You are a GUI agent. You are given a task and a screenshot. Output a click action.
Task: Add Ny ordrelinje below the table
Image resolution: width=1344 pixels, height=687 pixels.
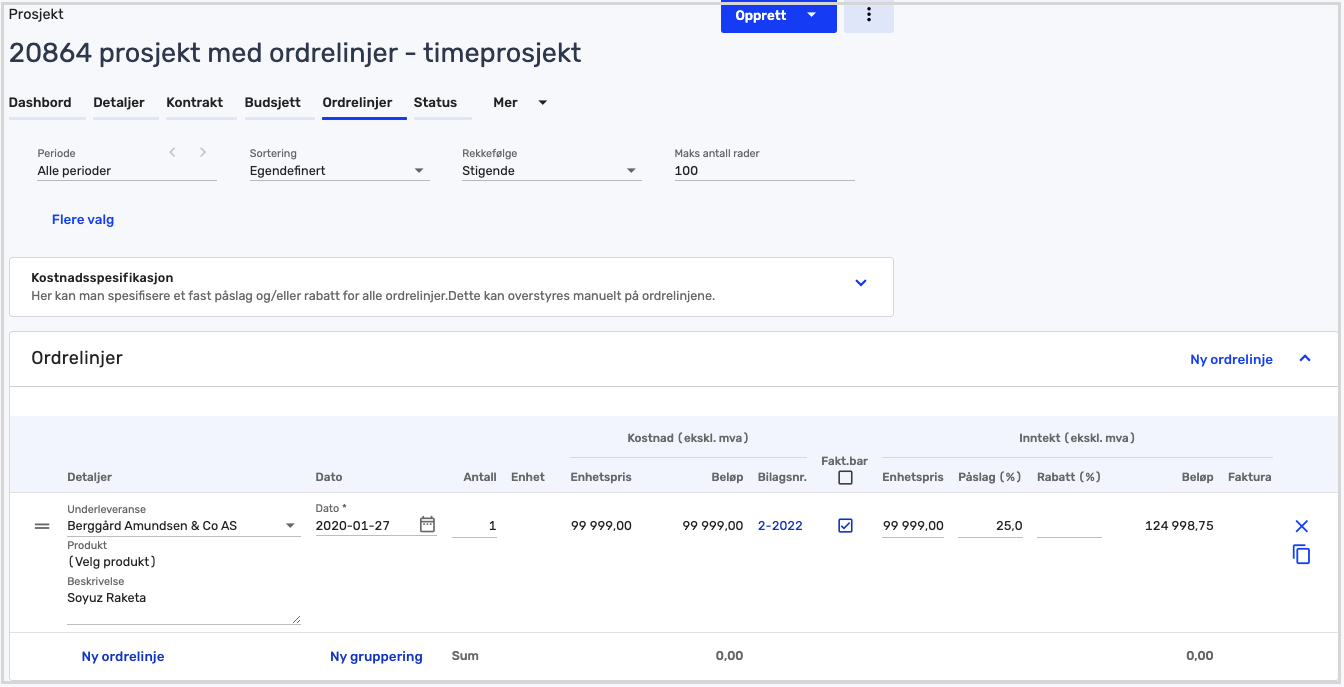[x=123, y=657]
